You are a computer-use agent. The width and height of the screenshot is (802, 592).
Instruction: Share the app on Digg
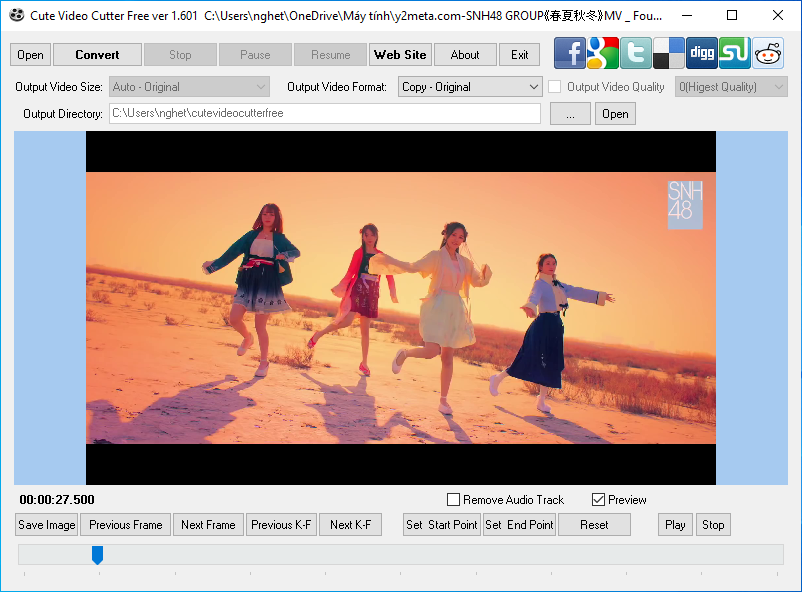[x=701, y=53]
